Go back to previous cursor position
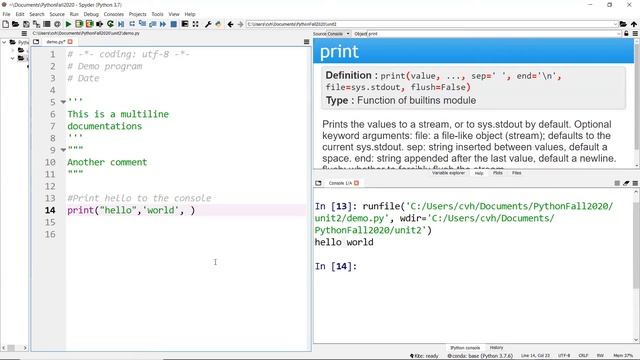The image size is (640, 360). pyautogui.click(x=231, y=24)
